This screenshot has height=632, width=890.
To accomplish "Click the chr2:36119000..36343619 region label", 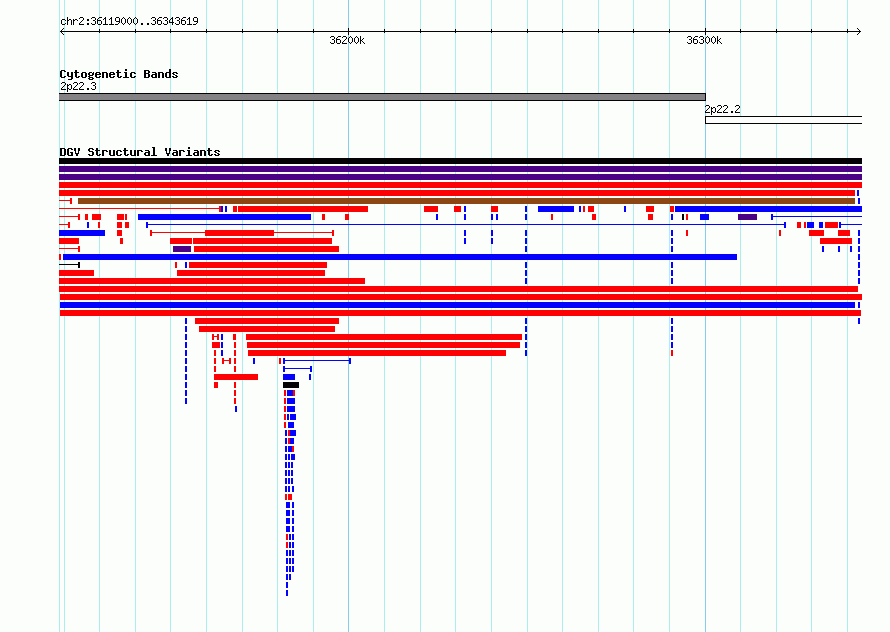I will pyautogui.click(x=129, y=21).
